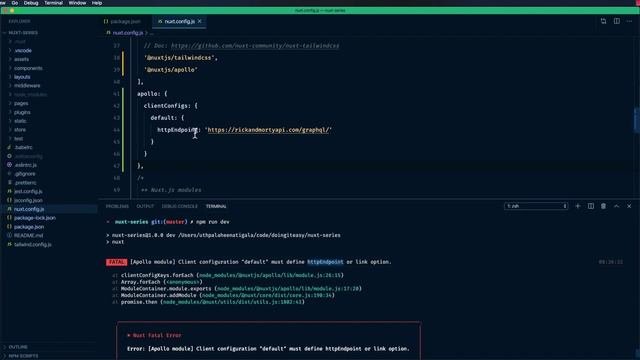The width and height of the screenshot is (640, 360).
Task: Open the nuxt-tailwindcss GitHub doc link
Action: click(255, 46)
